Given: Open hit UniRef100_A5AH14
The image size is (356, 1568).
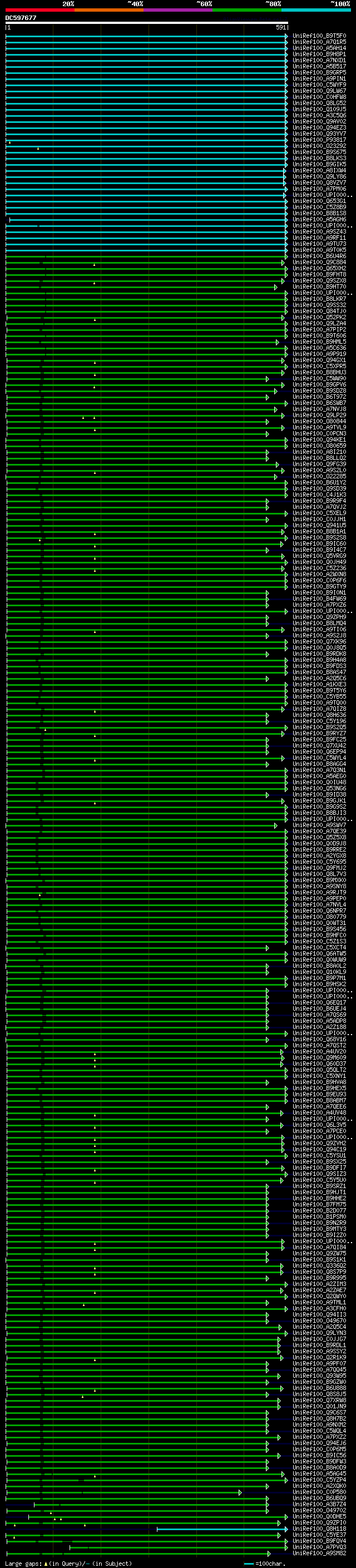Looking at the screenshot, I should point(319,48).
